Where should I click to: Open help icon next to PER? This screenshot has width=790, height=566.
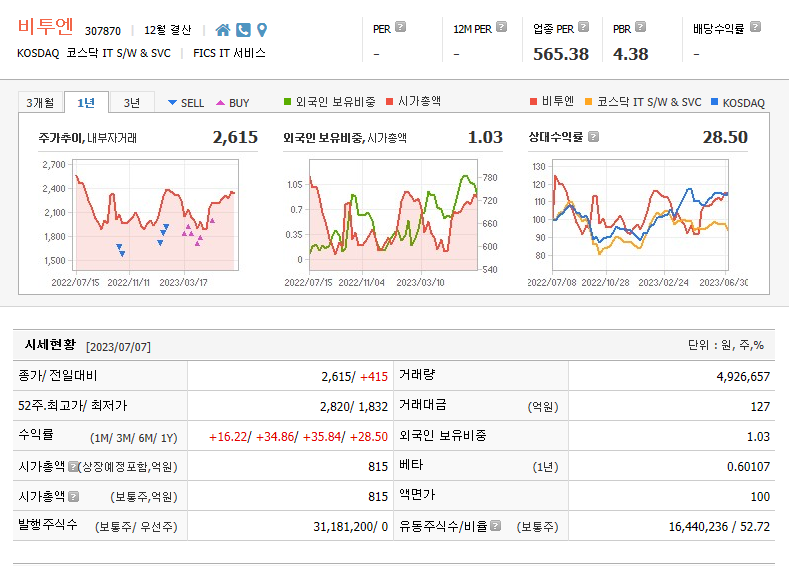[401, 27]
